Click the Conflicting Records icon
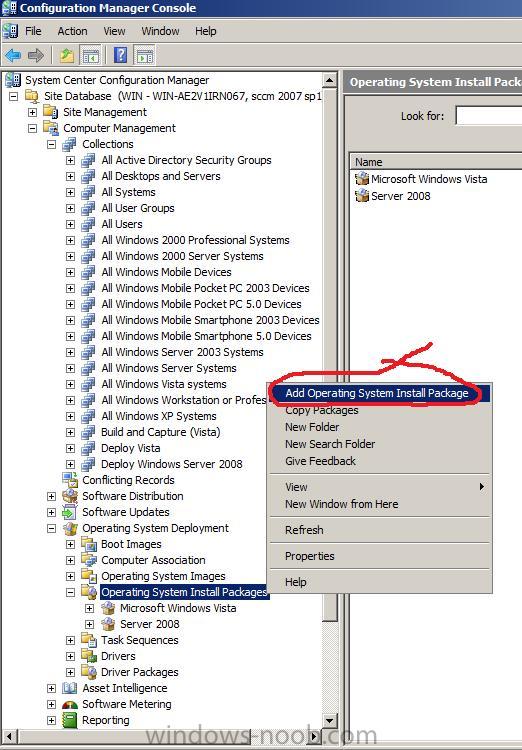Screen dimensions: 522x750 pos(70,480)
